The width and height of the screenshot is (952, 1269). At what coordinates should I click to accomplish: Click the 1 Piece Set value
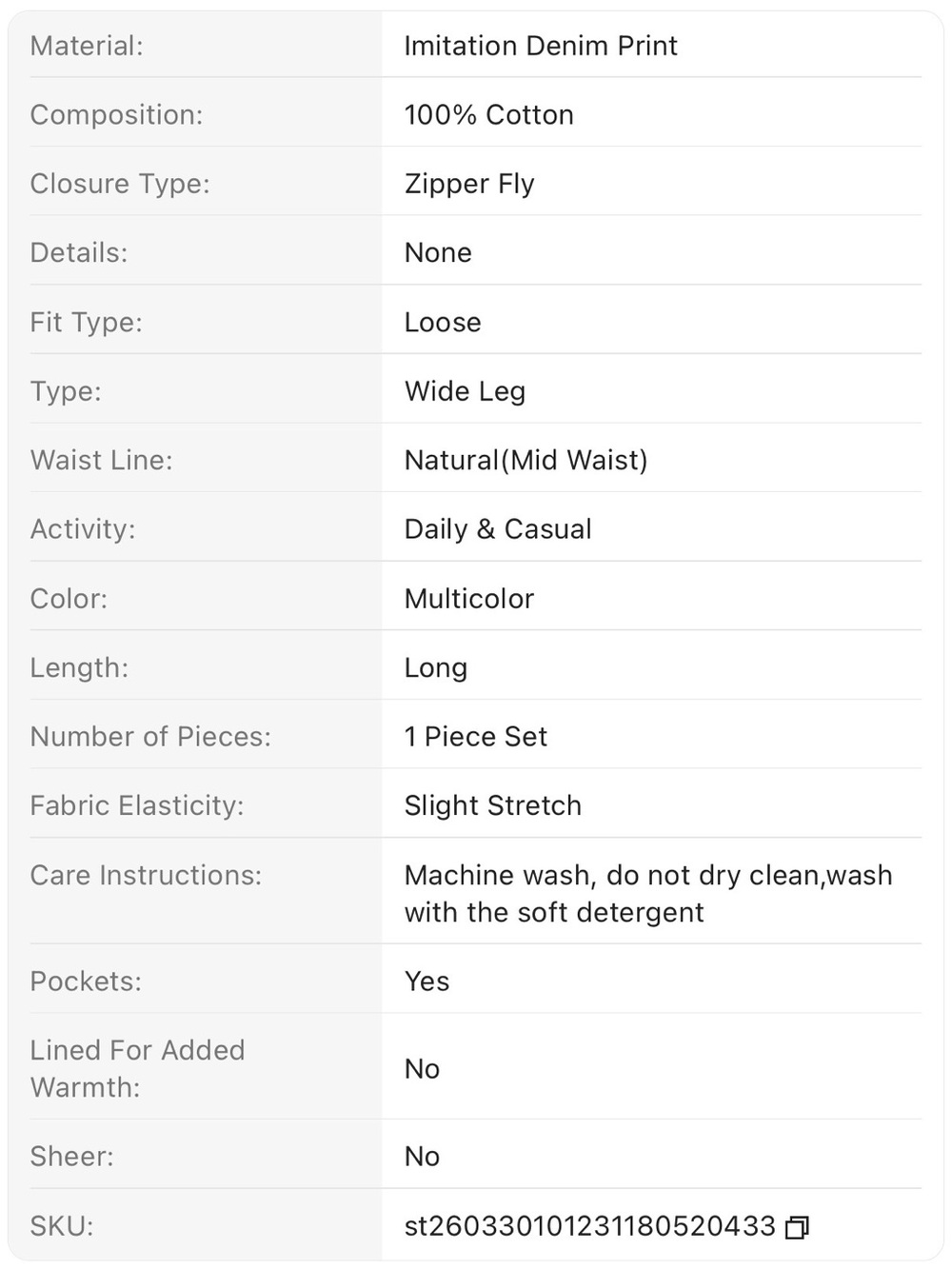[x=476, y=737]
